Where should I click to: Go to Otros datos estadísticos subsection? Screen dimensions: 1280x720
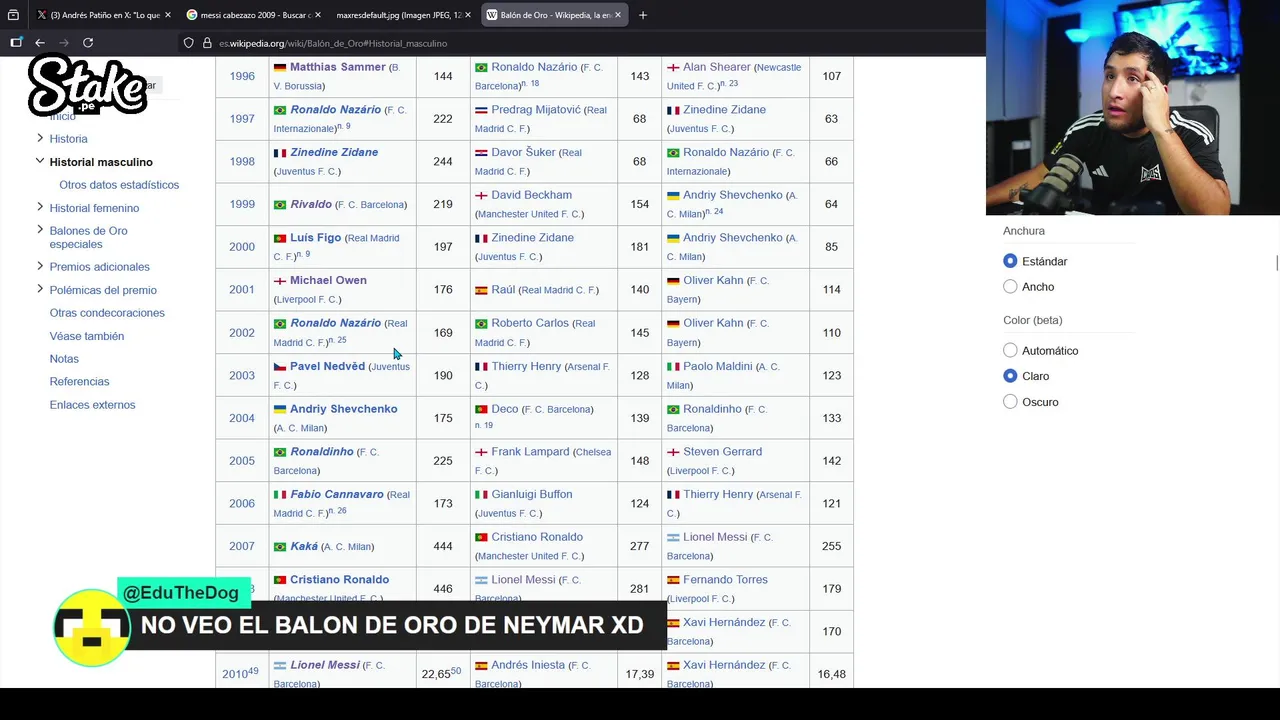click(x=119, y=185)
